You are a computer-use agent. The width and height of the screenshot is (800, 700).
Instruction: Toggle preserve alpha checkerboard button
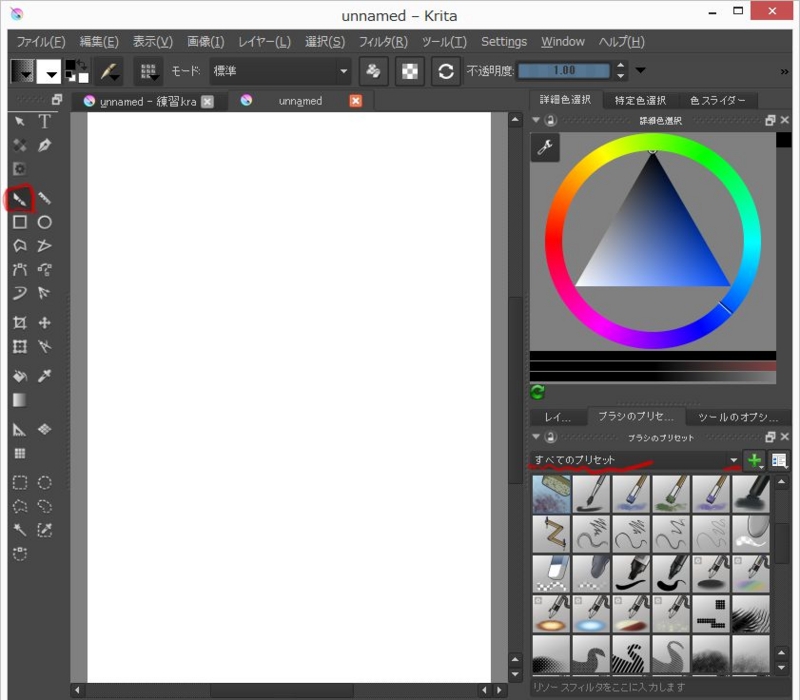(410, 71)
